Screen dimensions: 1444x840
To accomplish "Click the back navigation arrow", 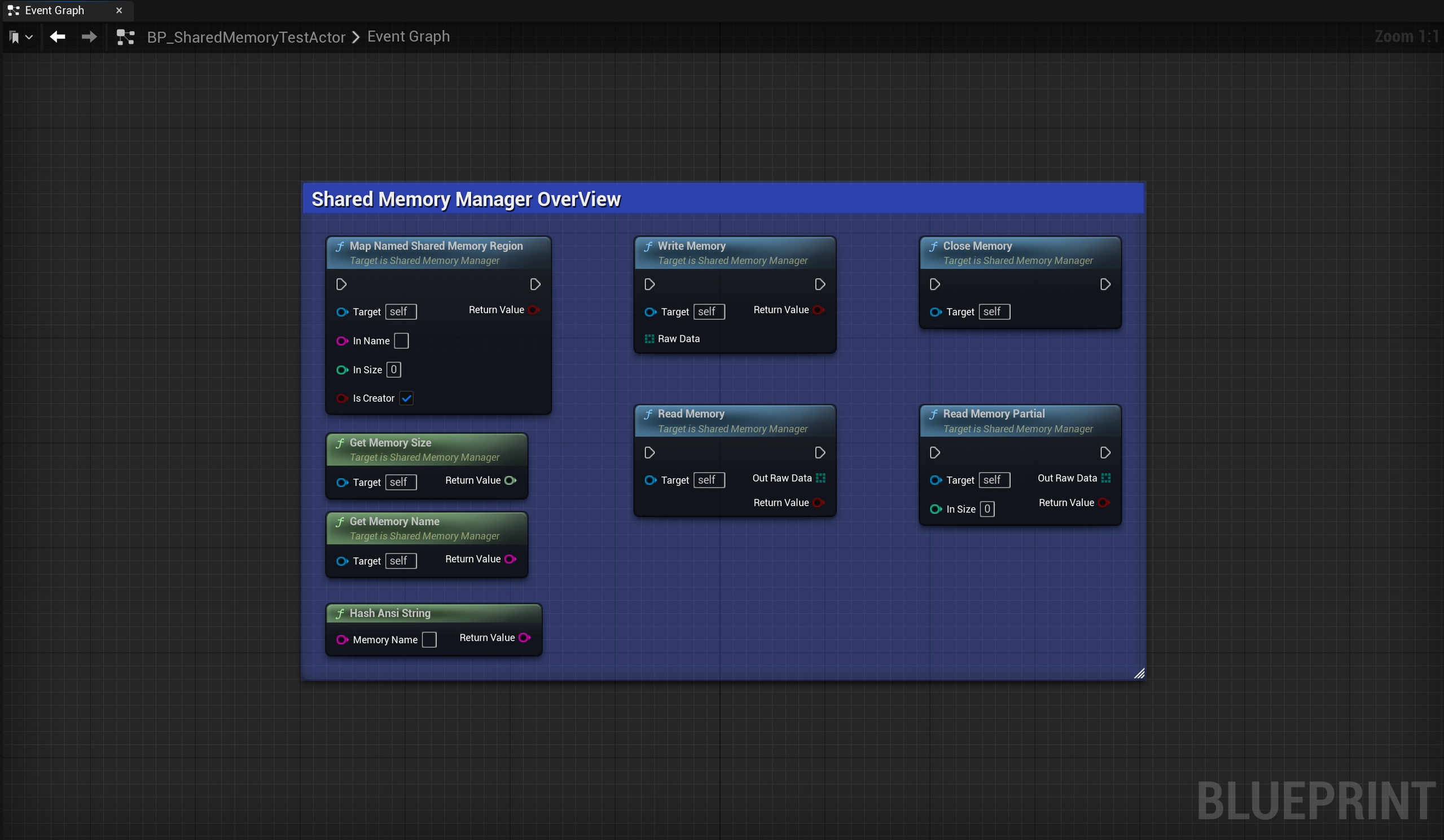I will pyautogui.click(x=58, y=37).
